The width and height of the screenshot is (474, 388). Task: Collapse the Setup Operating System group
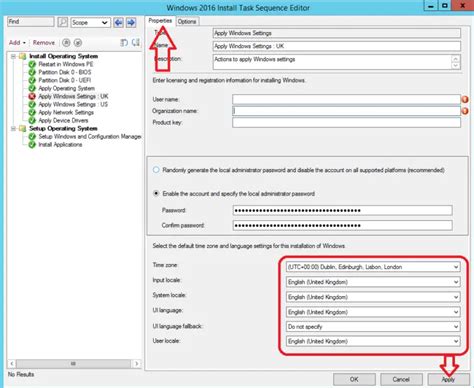tap(13, 129)
